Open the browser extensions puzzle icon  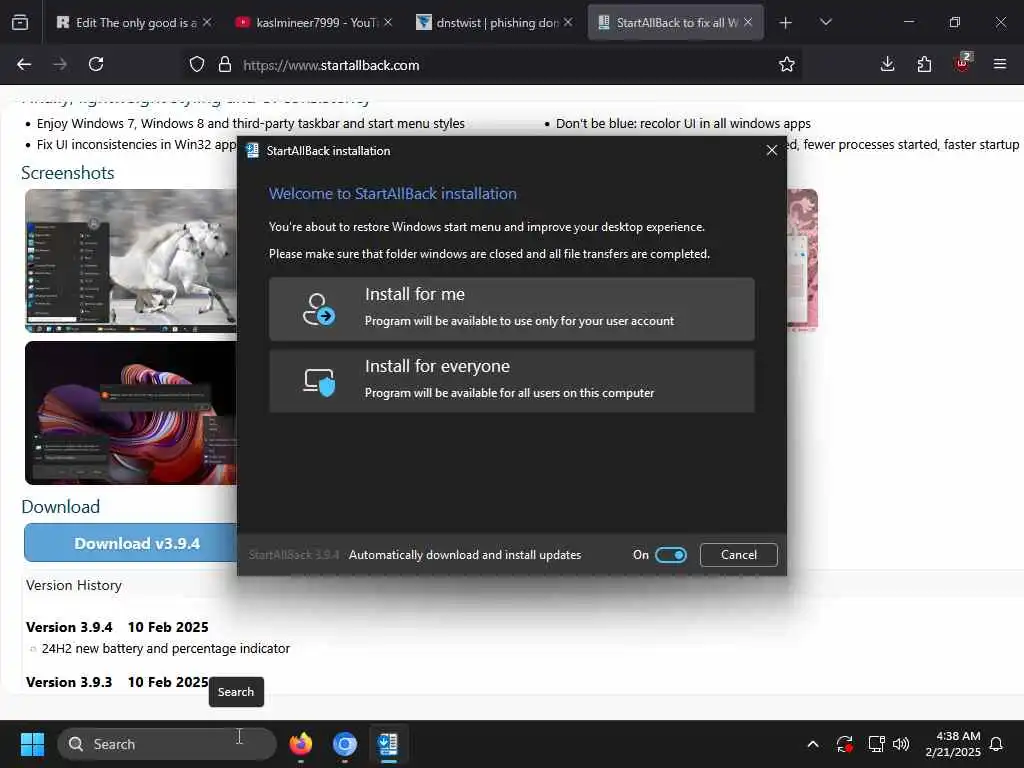[x=925, y=65]
